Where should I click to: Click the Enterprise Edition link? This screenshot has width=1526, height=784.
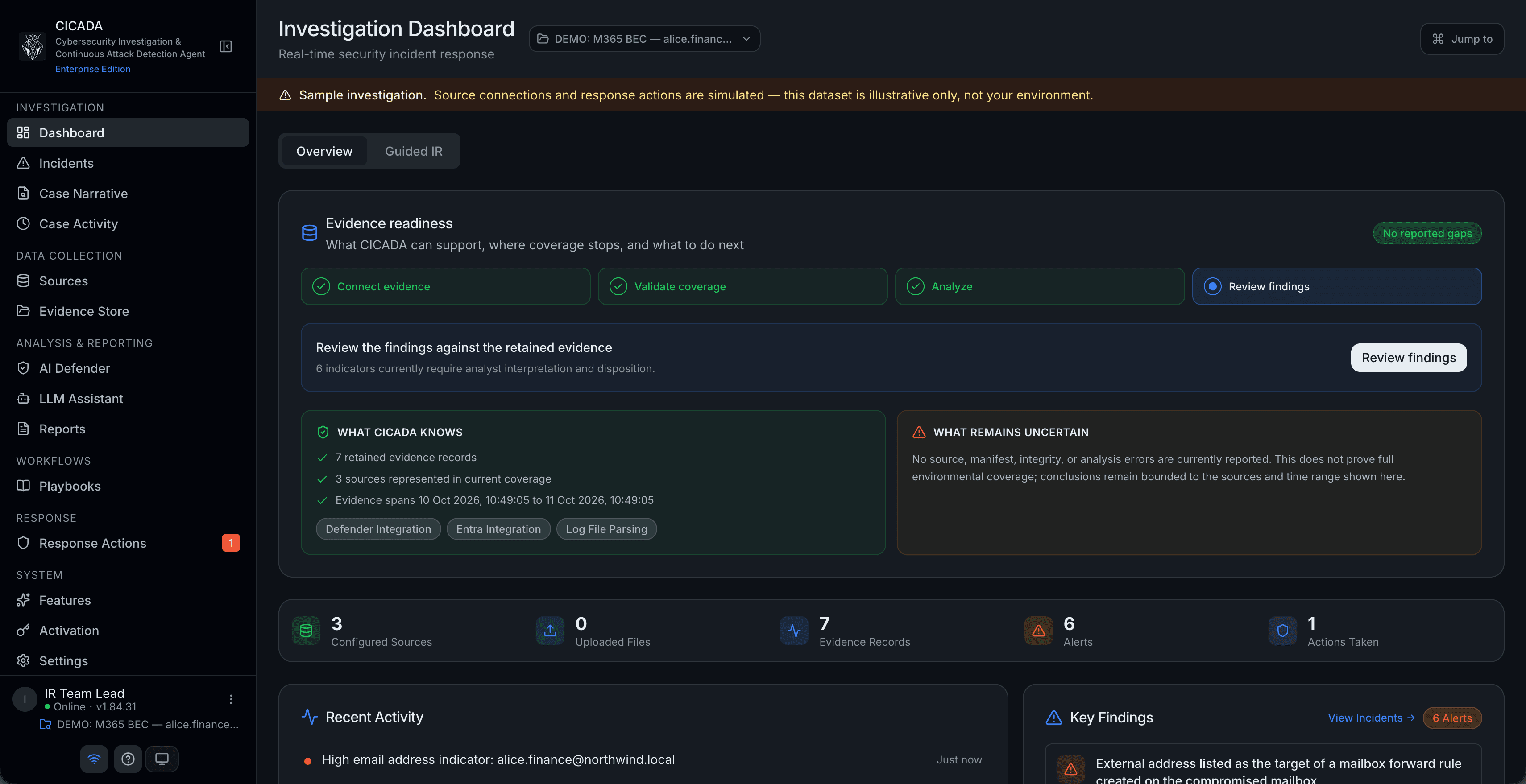92,69
